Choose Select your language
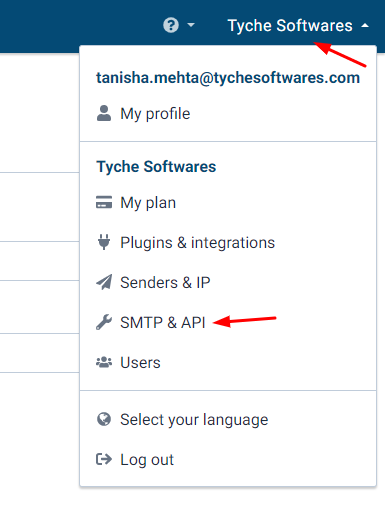 tap(194, 420)
